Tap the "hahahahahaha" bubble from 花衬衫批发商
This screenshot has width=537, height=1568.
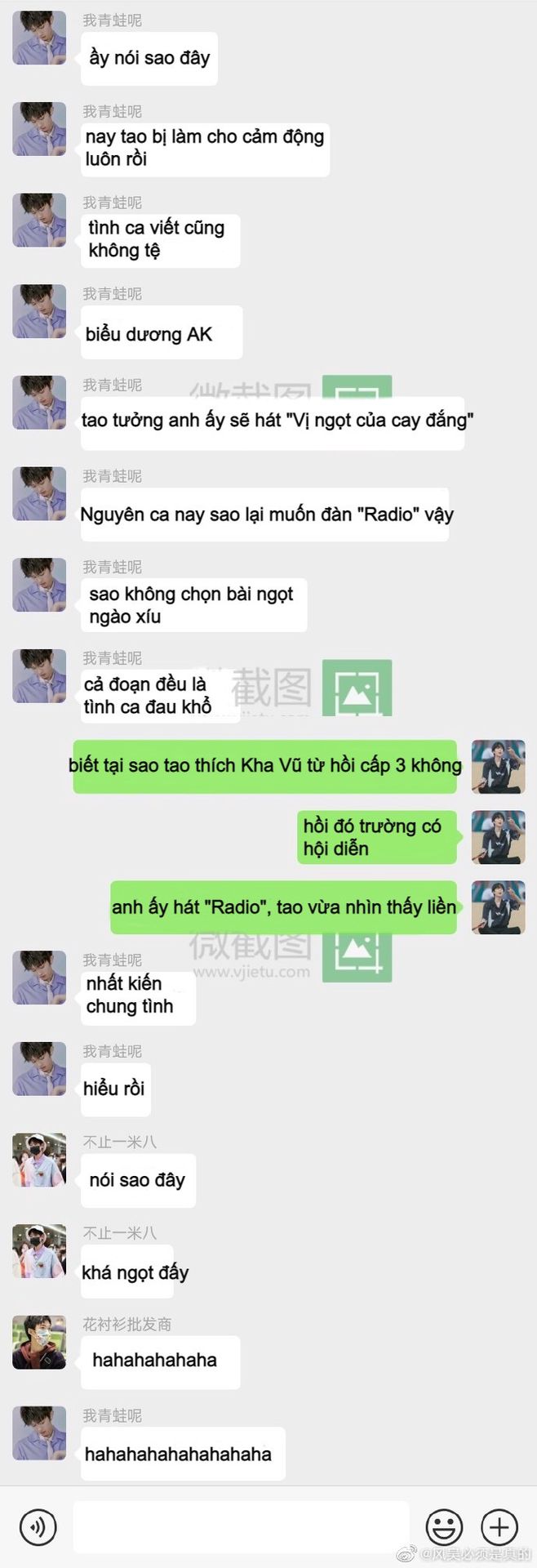(x=160, y=1362)
